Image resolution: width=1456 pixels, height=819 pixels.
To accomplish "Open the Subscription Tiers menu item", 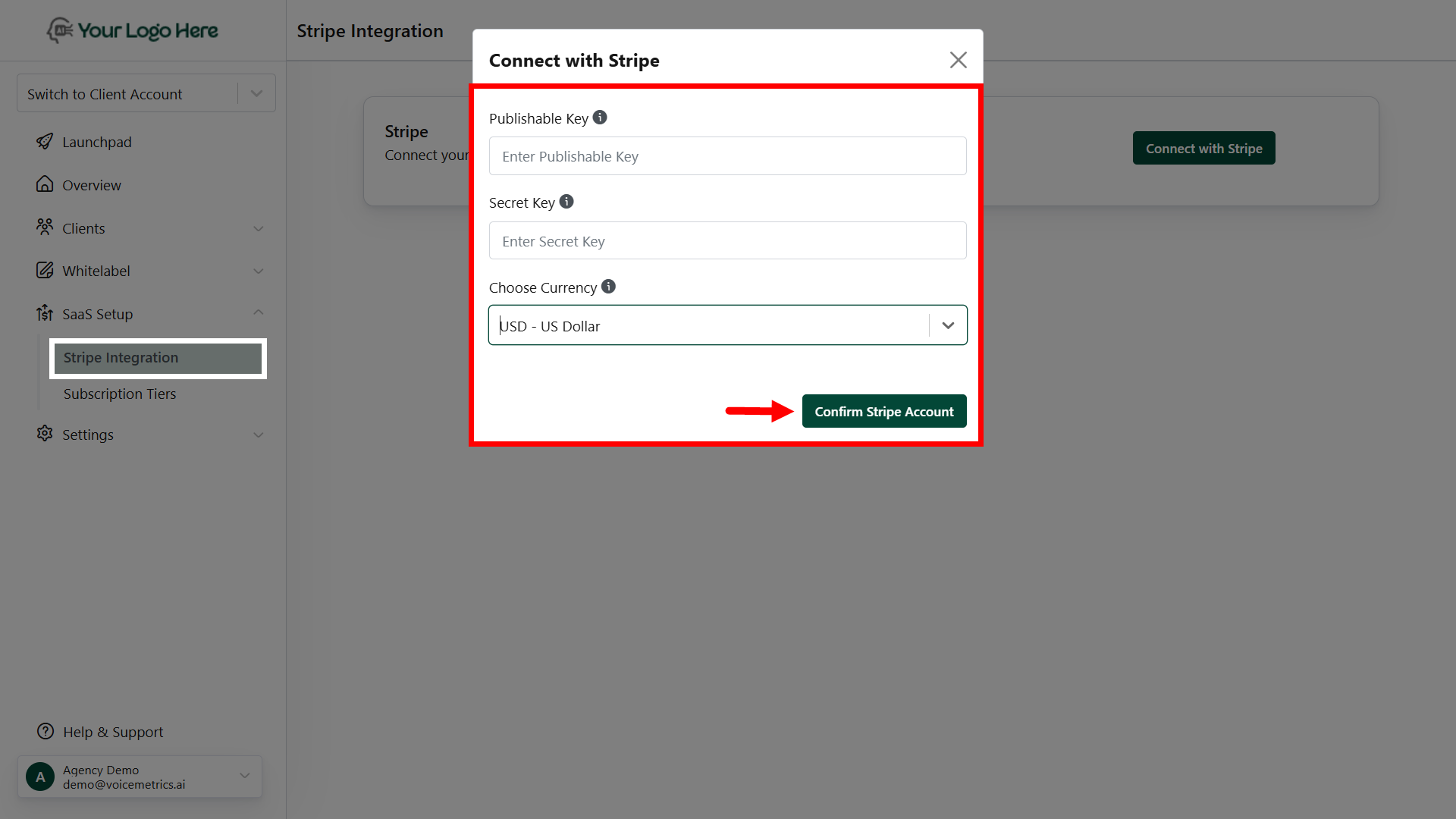I will click(x=120, y=394).
